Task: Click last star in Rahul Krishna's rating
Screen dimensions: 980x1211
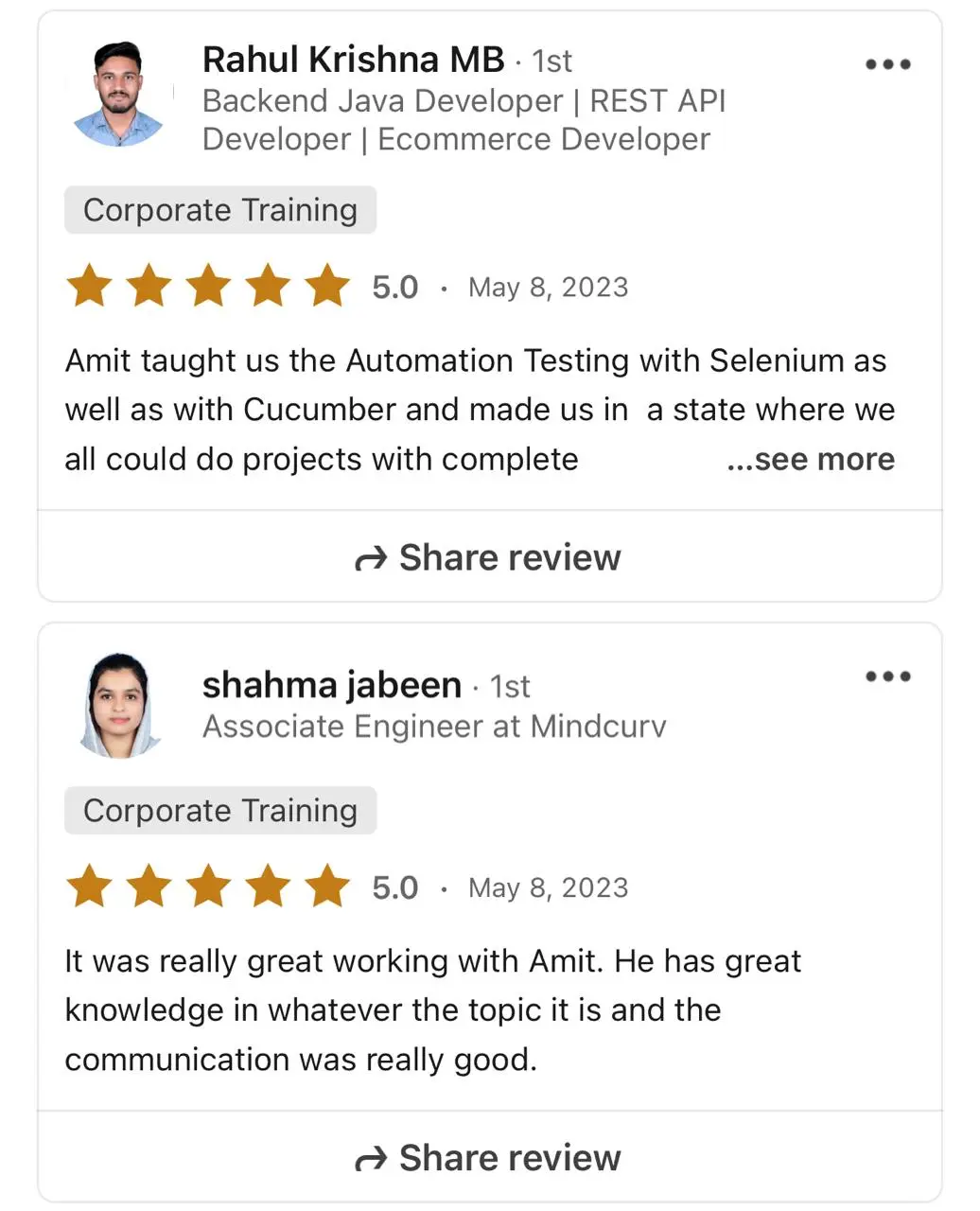Action: coord(327,286)
